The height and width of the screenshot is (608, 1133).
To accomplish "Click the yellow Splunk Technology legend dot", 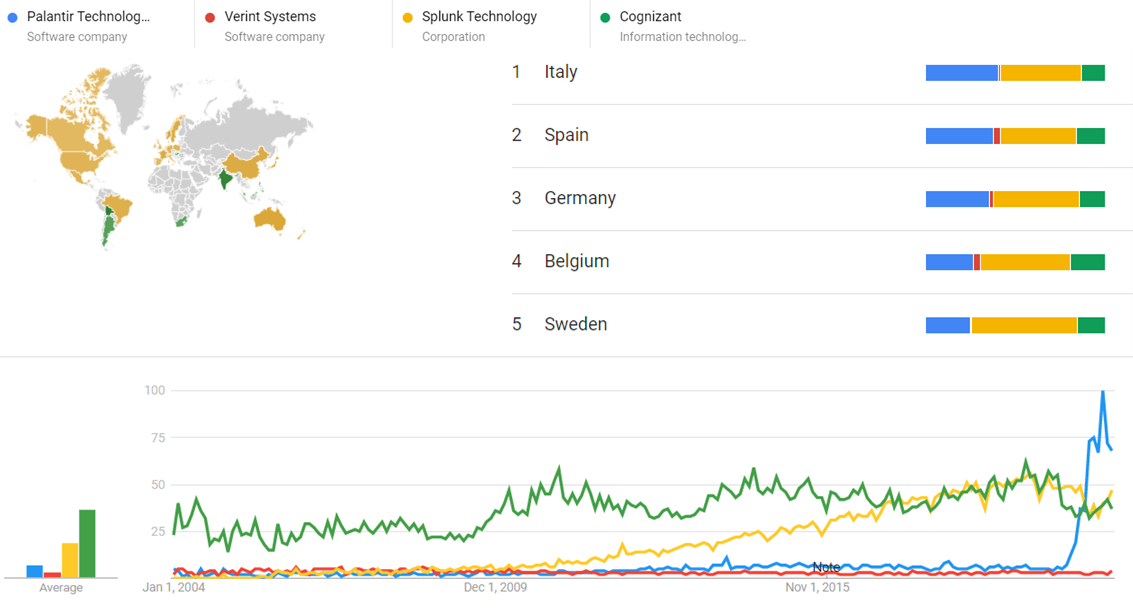I will 407,17.
